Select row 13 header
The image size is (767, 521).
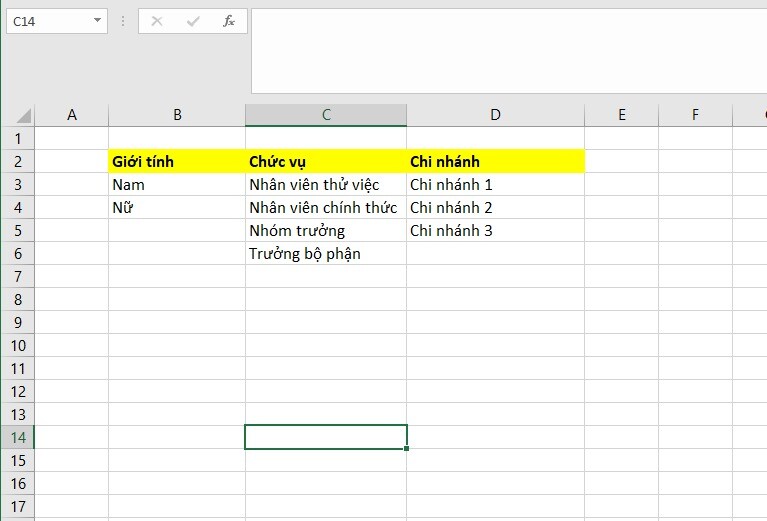[x=18, y=414]
